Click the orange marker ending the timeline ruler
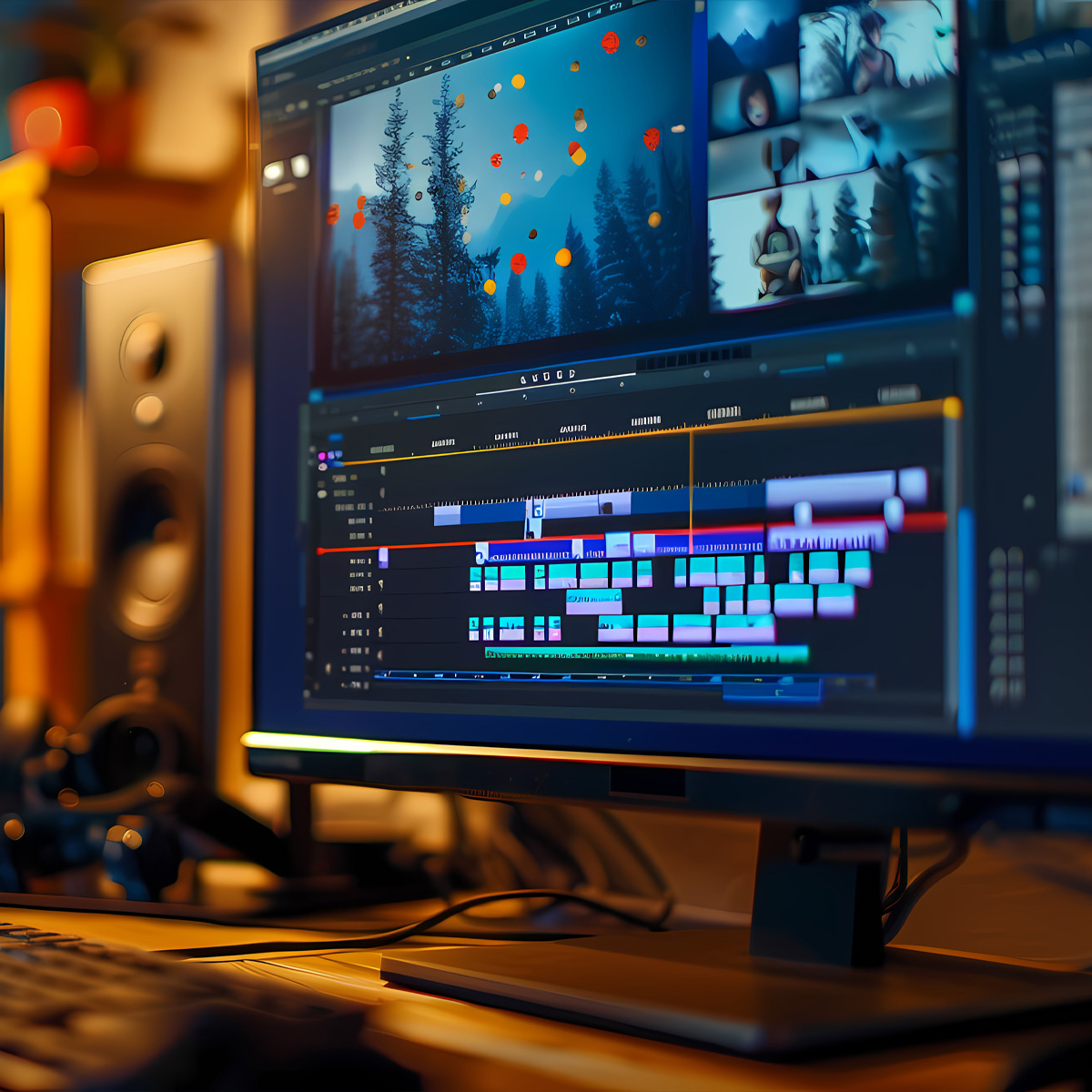This screenshot has width=1092, height=1092. (952, 408)
